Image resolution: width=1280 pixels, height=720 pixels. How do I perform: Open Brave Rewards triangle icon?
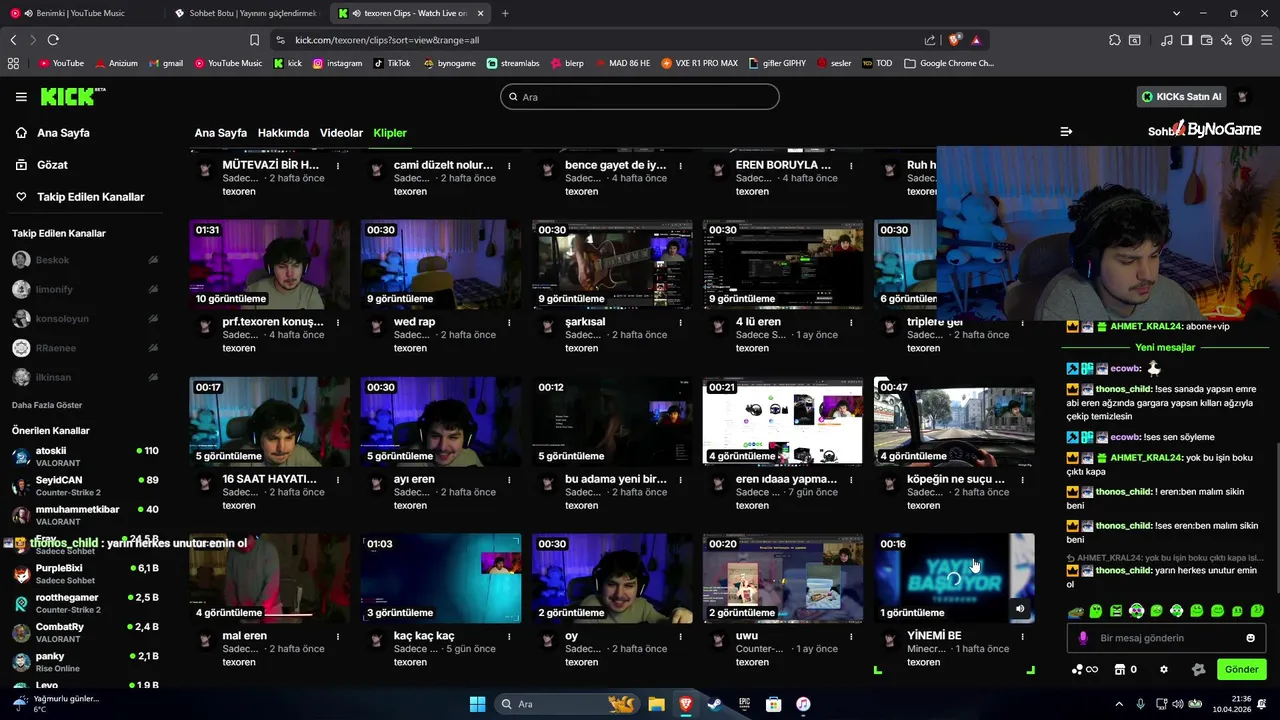point(976,40)
